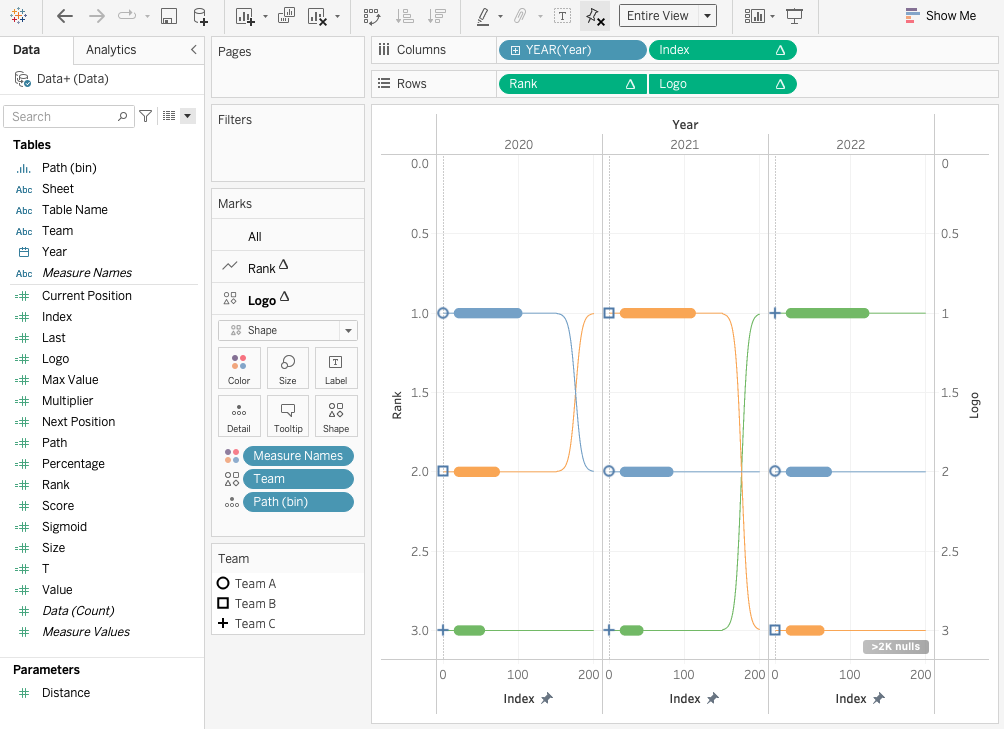Click the 2021 year column header
Image resolution: width=1004 pixels, height=729 pixels.
tap(684, 145)
